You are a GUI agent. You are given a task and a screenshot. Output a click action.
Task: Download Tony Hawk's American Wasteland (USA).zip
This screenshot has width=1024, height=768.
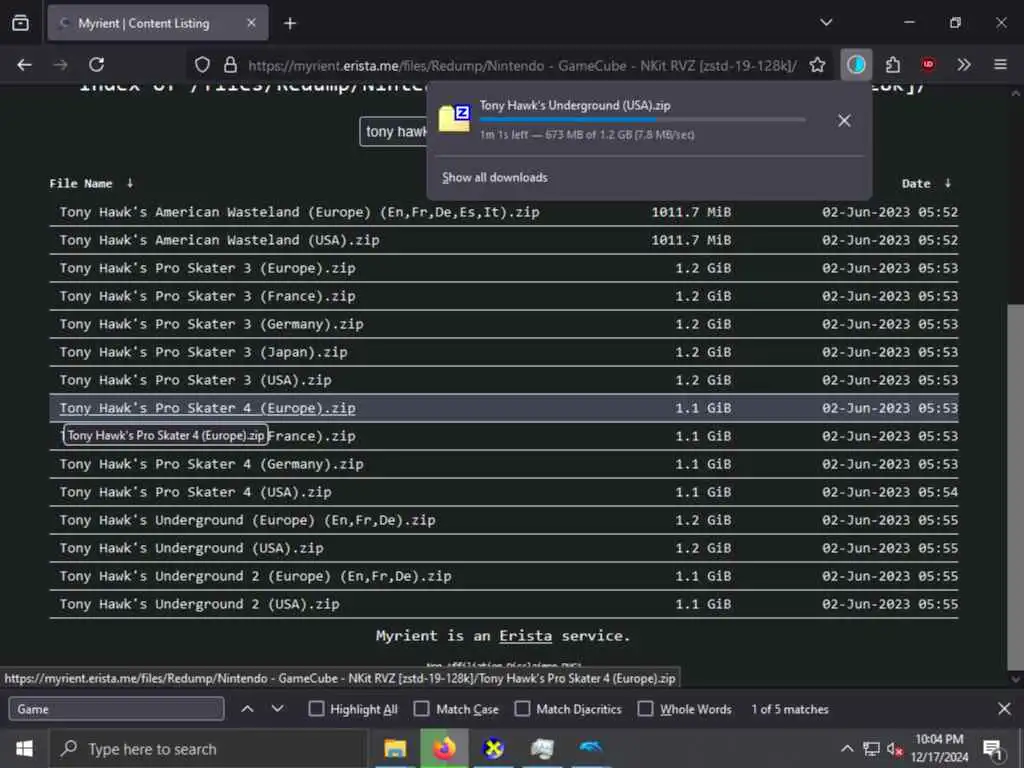[219, 240]
